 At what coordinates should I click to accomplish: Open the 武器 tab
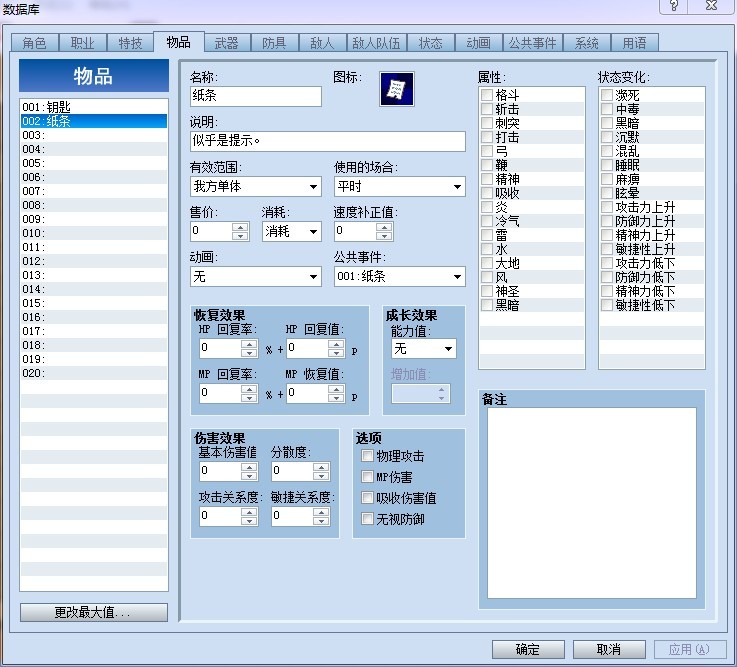coord(227,43)
